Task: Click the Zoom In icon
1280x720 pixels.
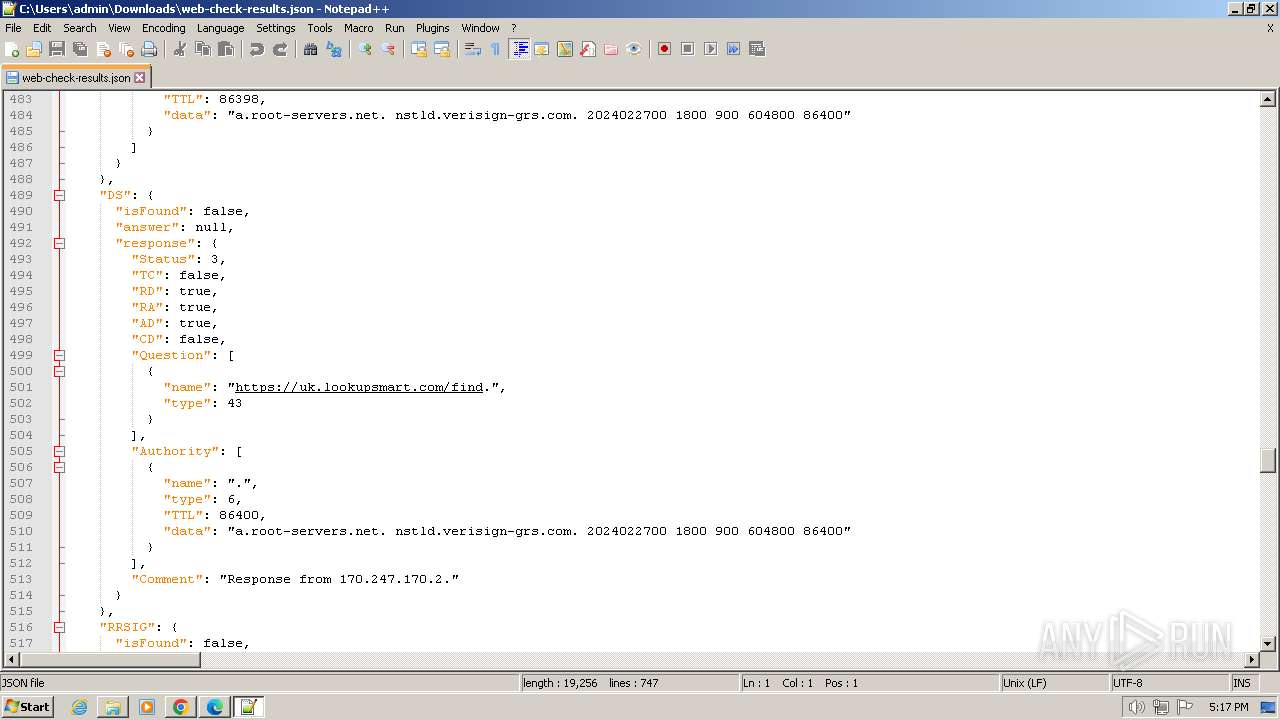Action: (x=365, y=49)
